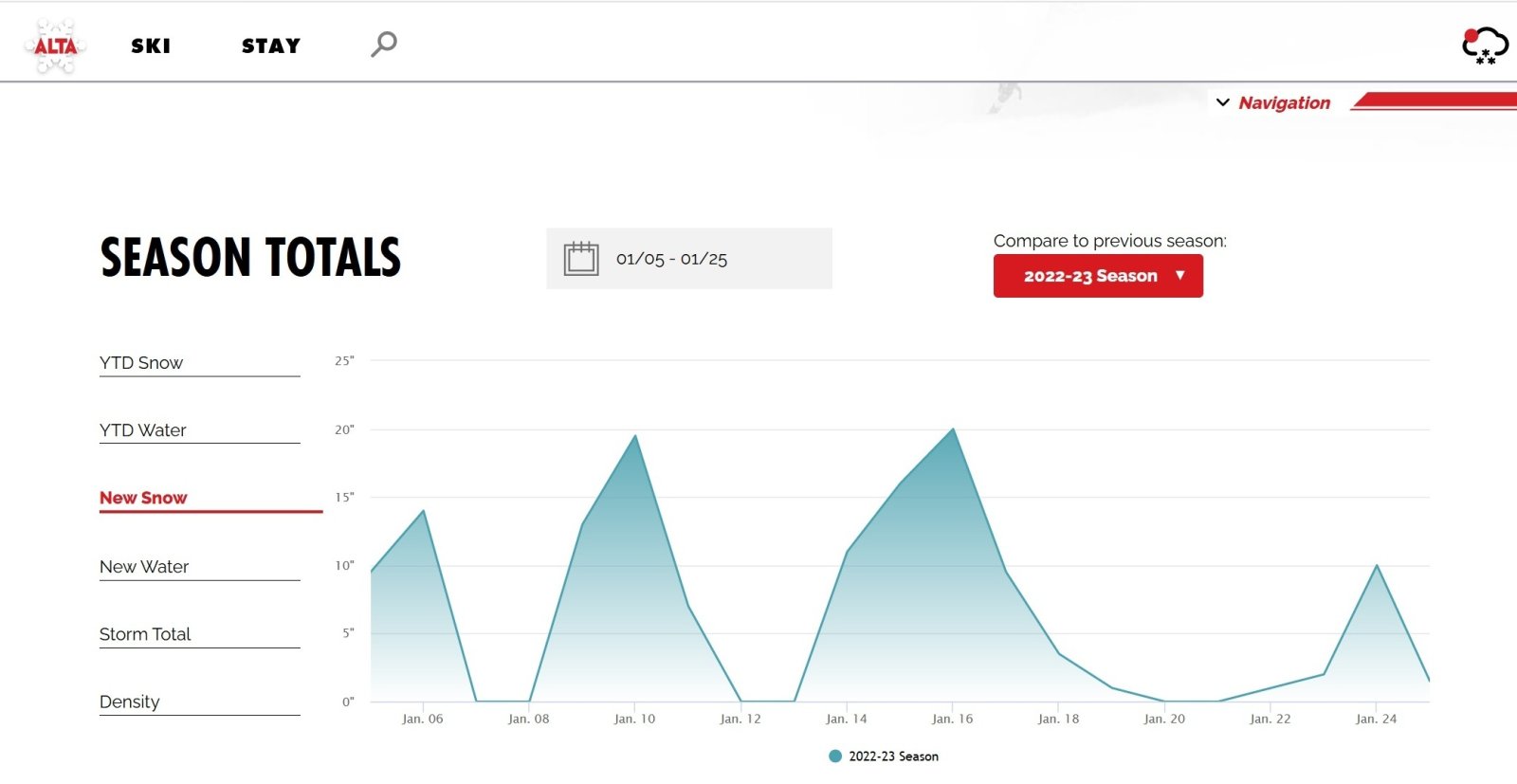Select the YTD Snow tab
The height and width of the screenshot is (784, 1517).
(x=141, y=363)
